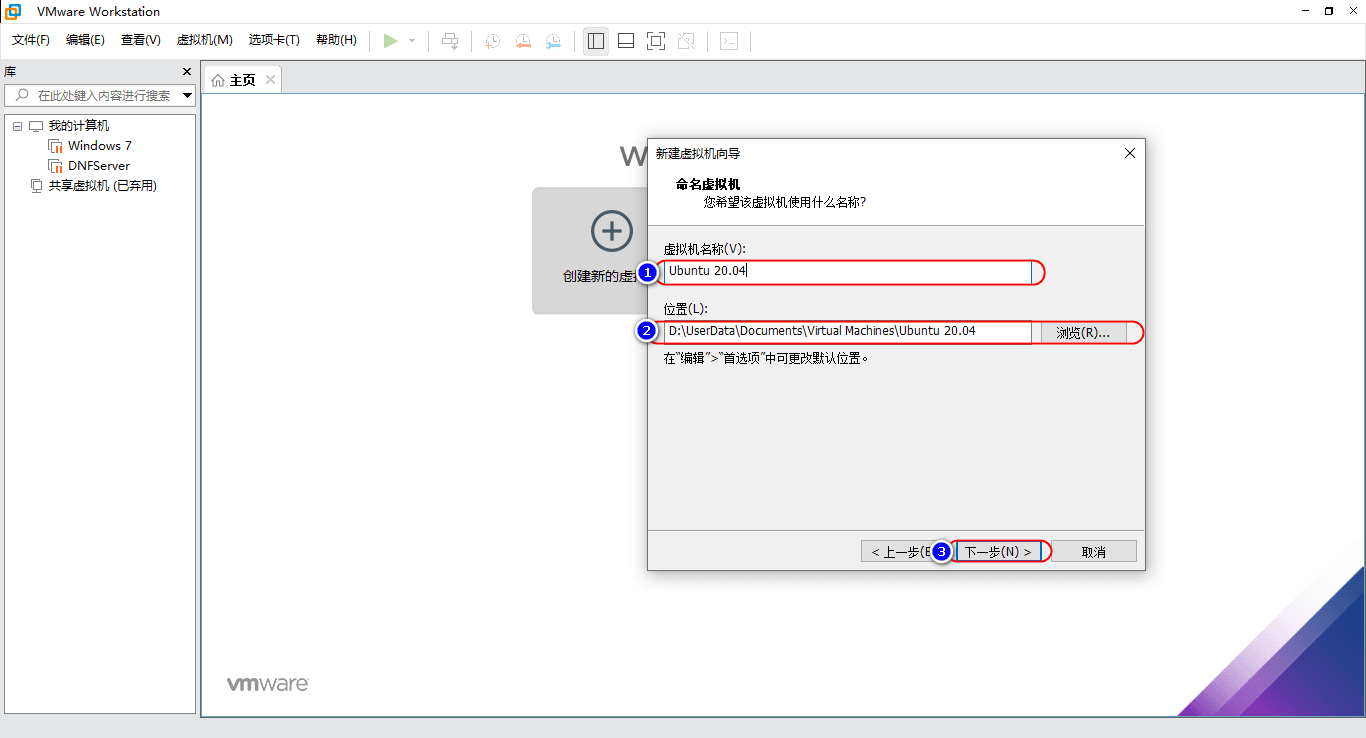Click the send Ctrl+Alt+Del toolbar icon

[x=451, y=41]
